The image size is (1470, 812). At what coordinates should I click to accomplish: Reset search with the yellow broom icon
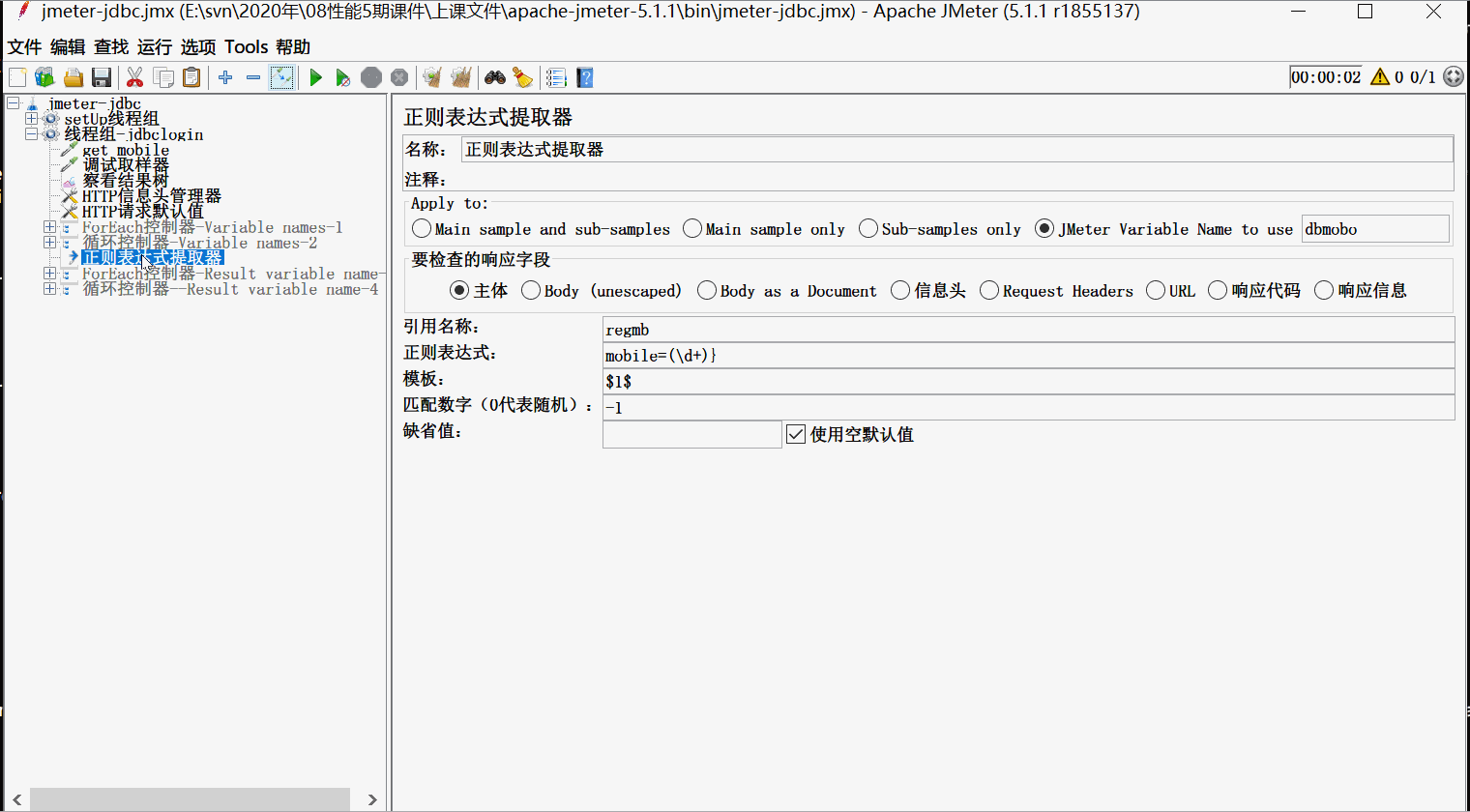point(523,77)
